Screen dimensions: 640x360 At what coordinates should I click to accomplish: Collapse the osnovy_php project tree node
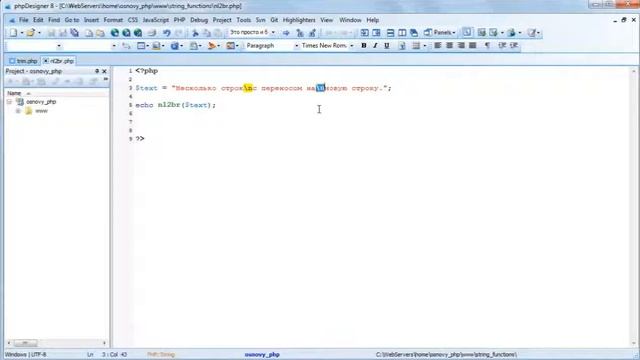pos(9,102)
